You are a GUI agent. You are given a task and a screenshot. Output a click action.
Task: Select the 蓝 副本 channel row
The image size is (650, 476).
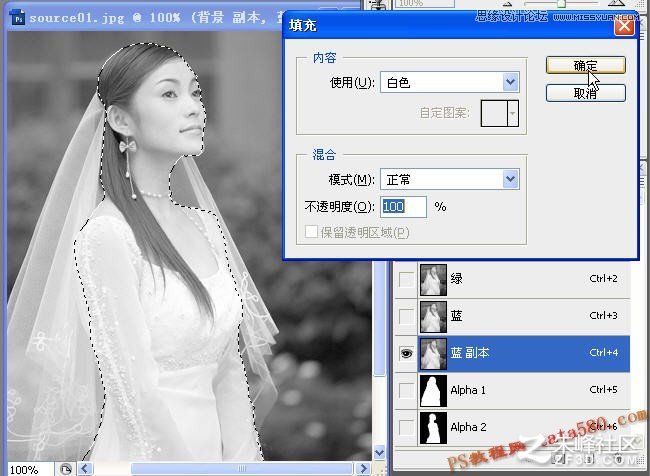tap(512, 353)
